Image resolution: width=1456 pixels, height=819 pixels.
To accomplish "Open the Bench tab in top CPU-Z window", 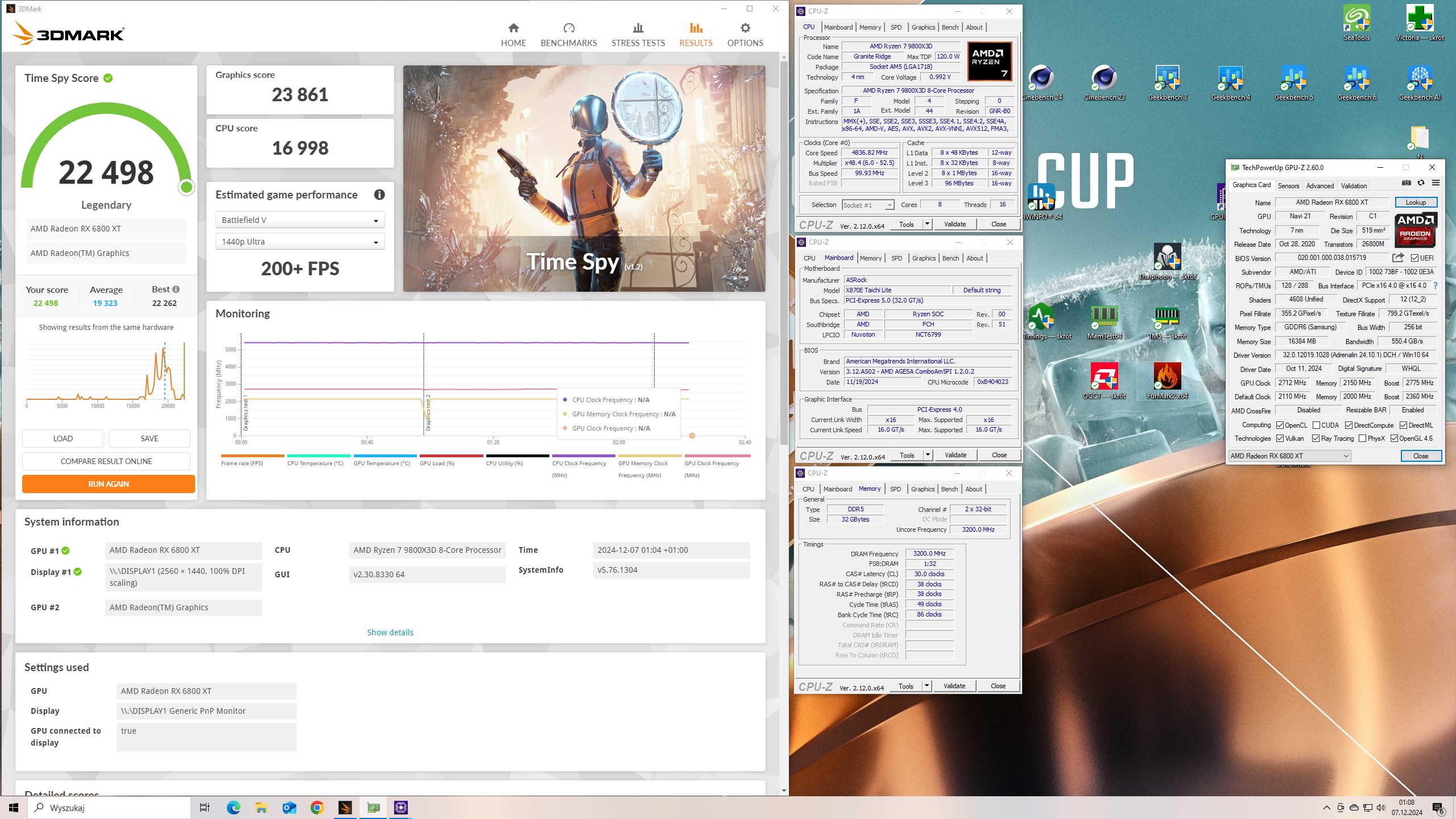I will [950, 27].
